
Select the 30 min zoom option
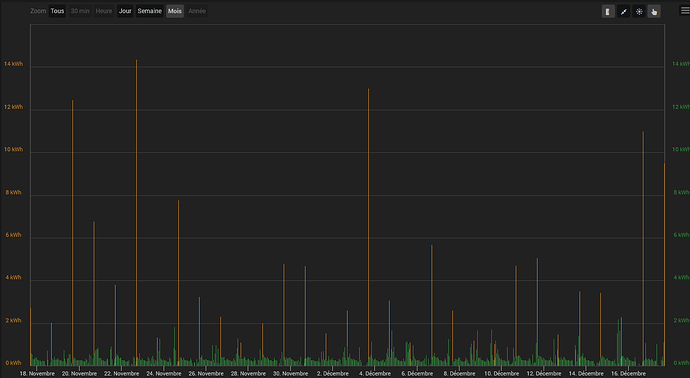point(80,11)
